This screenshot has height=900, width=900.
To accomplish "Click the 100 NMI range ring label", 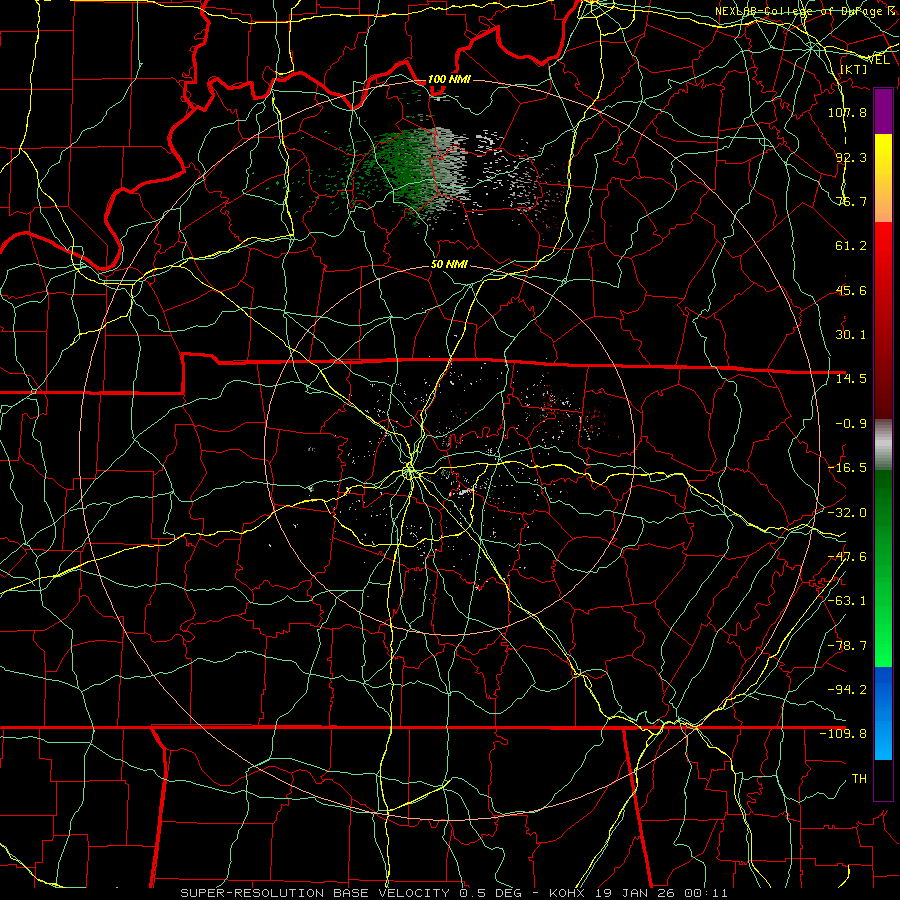I will 449,79.
